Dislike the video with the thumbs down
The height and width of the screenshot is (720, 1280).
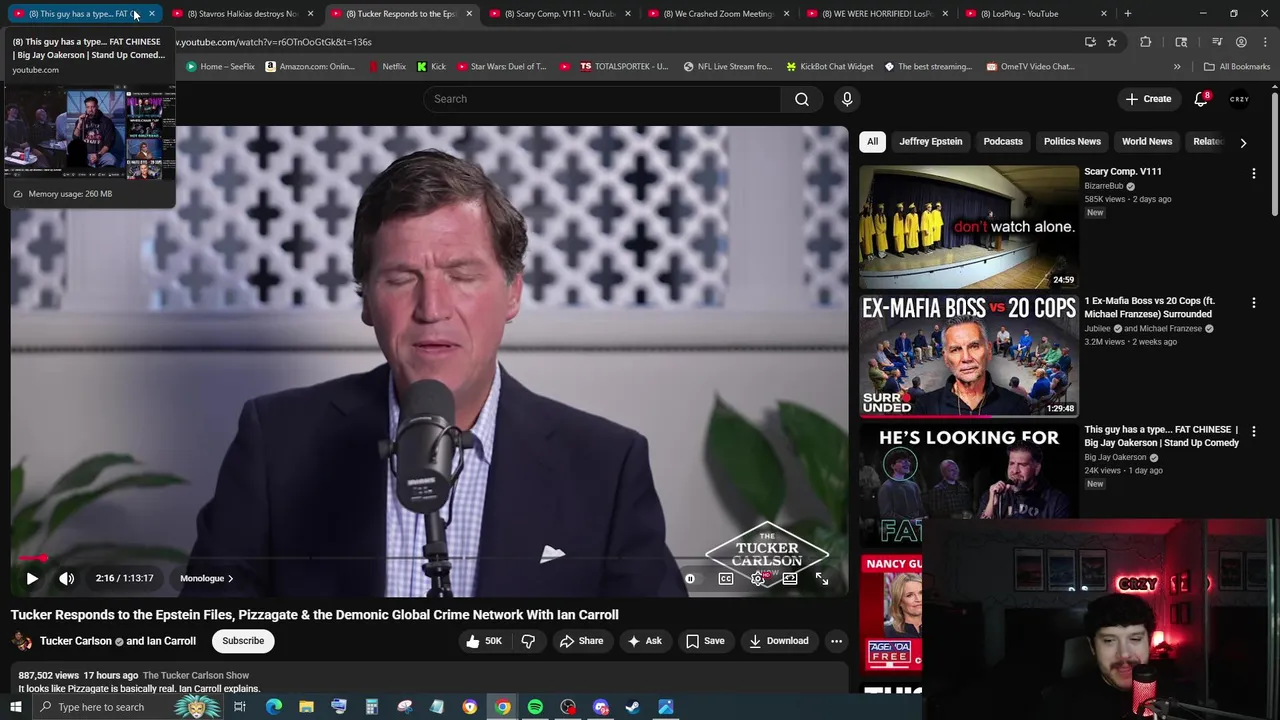click(528, 641)
